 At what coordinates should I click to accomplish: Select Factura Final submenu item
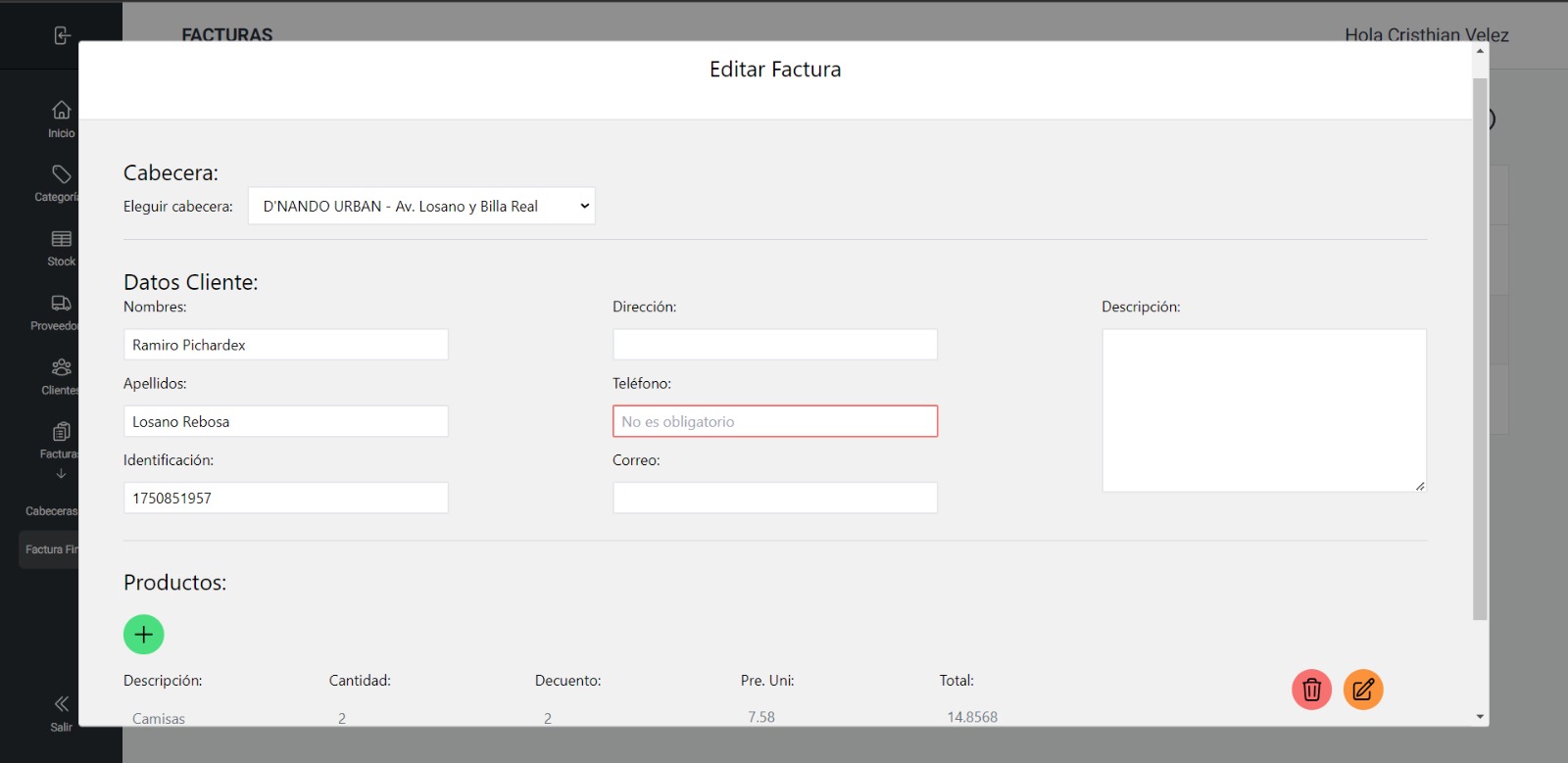(x=51, y=549)
